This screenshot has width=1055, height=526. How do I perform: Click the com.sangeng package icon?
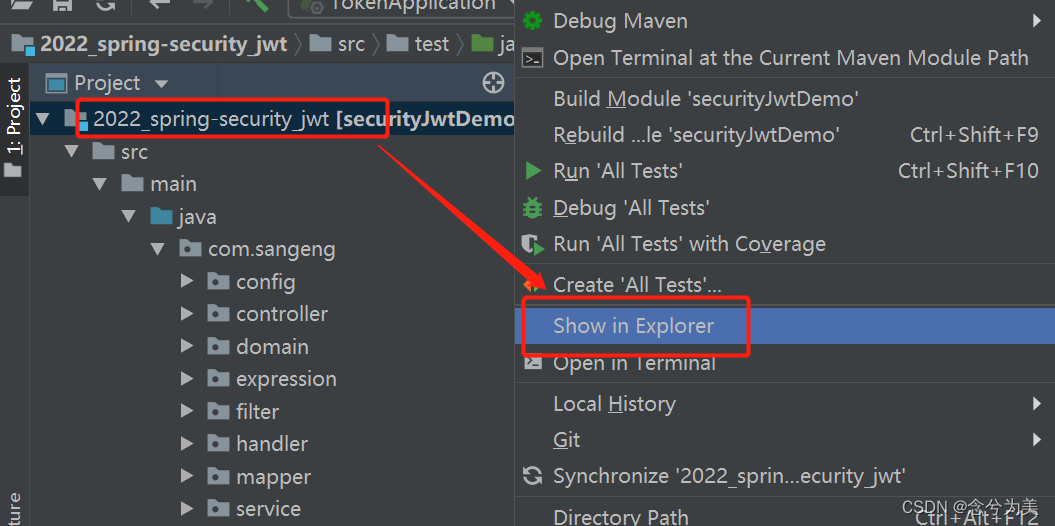pos(190,249)
